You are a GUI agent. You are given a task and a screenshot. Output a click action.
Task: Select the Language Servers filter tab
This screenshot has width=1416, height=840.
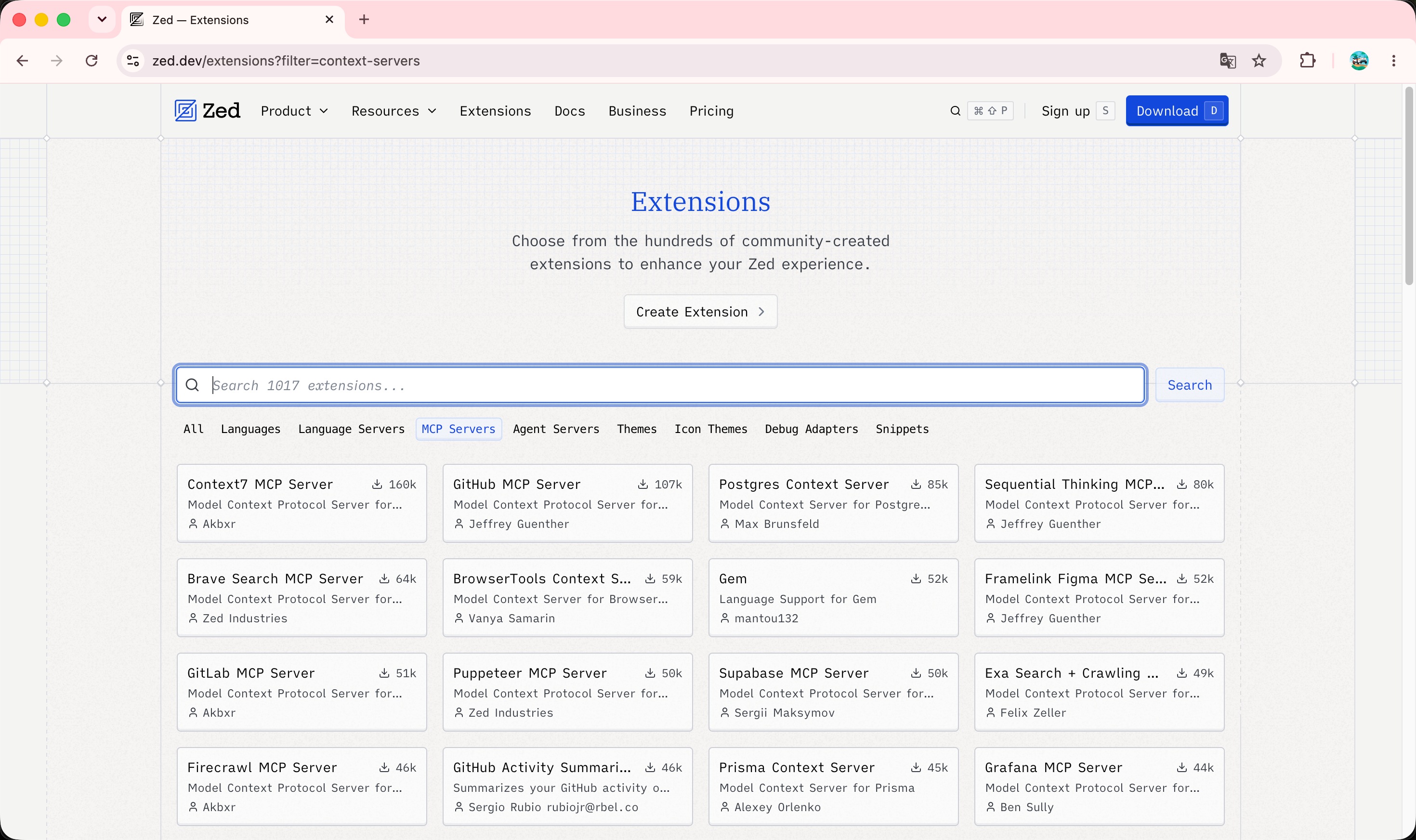352,429
